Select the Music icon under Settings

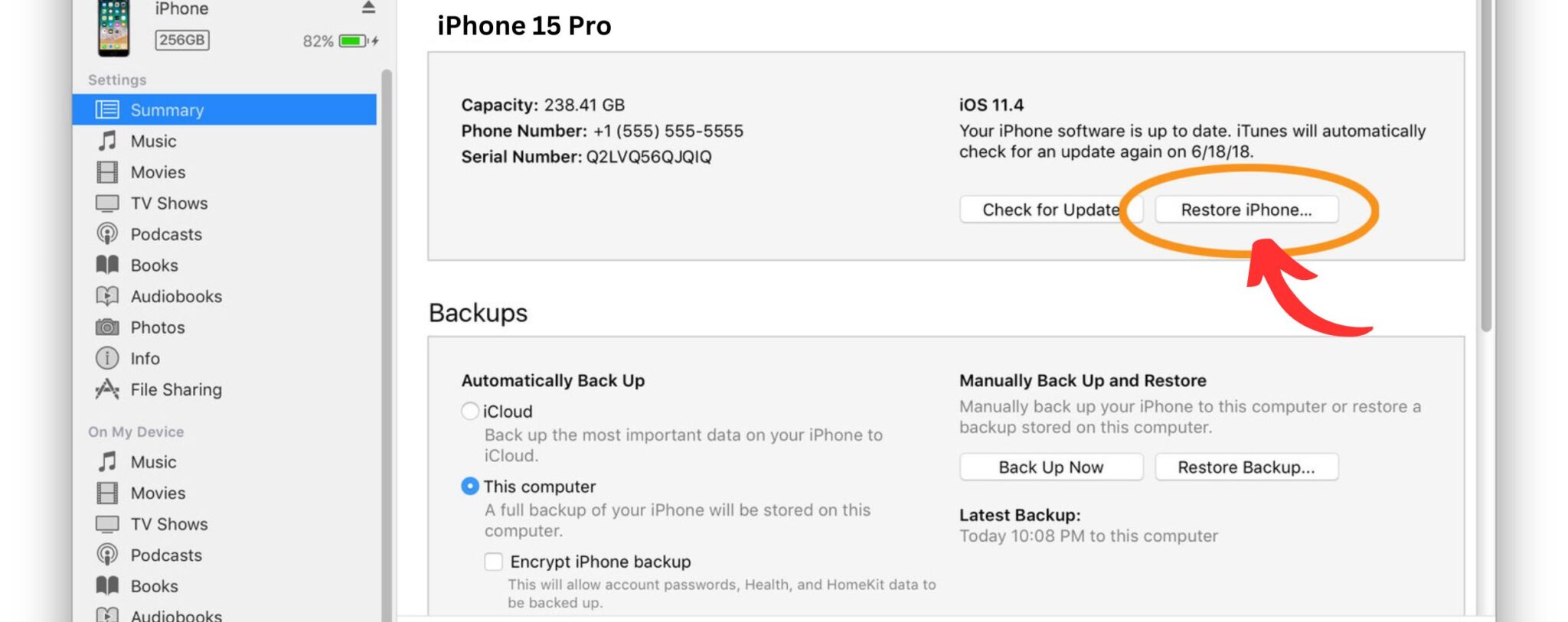(107, 141)
